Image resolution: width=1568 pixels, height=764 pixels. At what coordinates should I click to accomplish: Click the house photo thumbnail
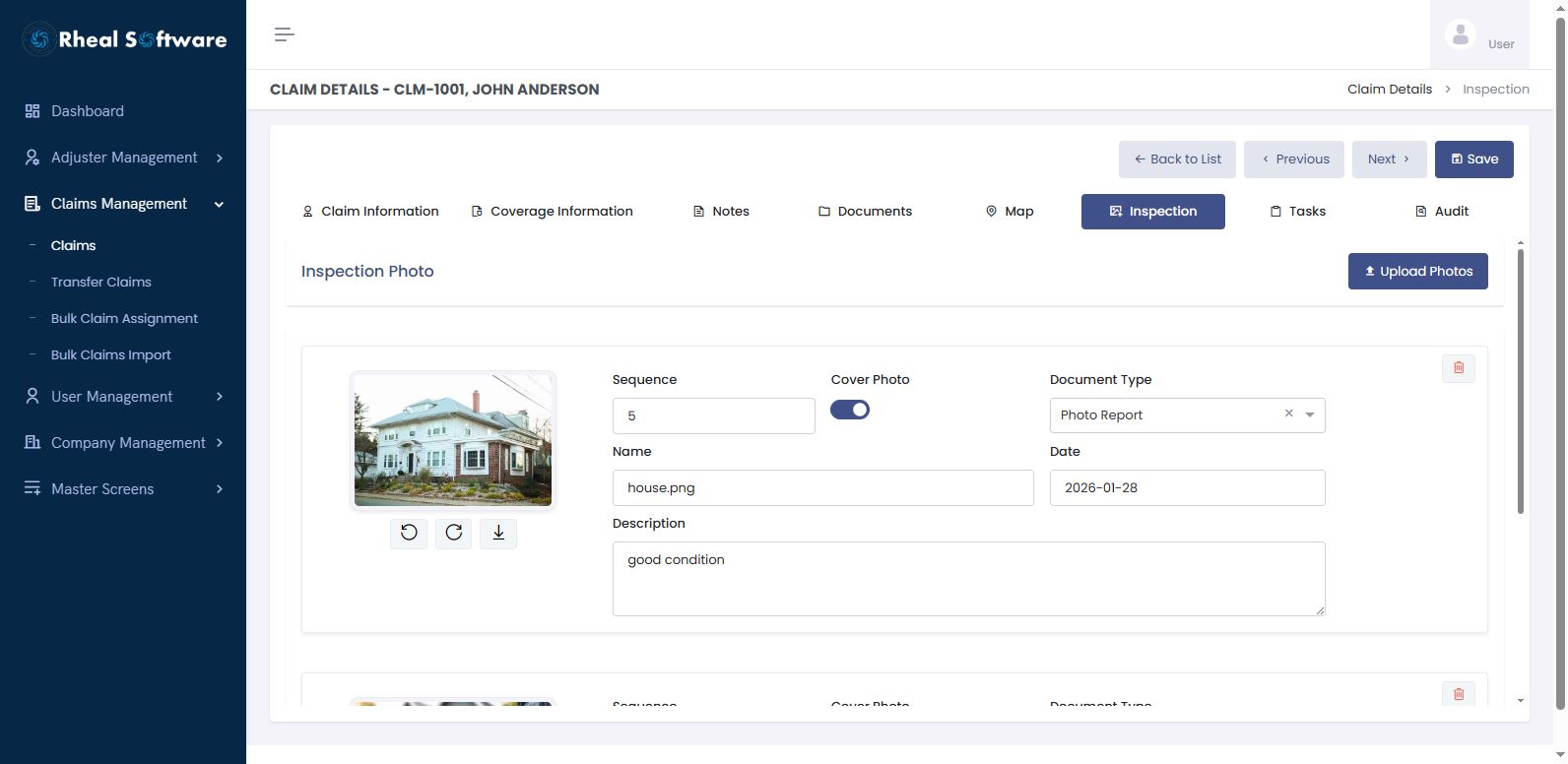click(x=453, y=440)
